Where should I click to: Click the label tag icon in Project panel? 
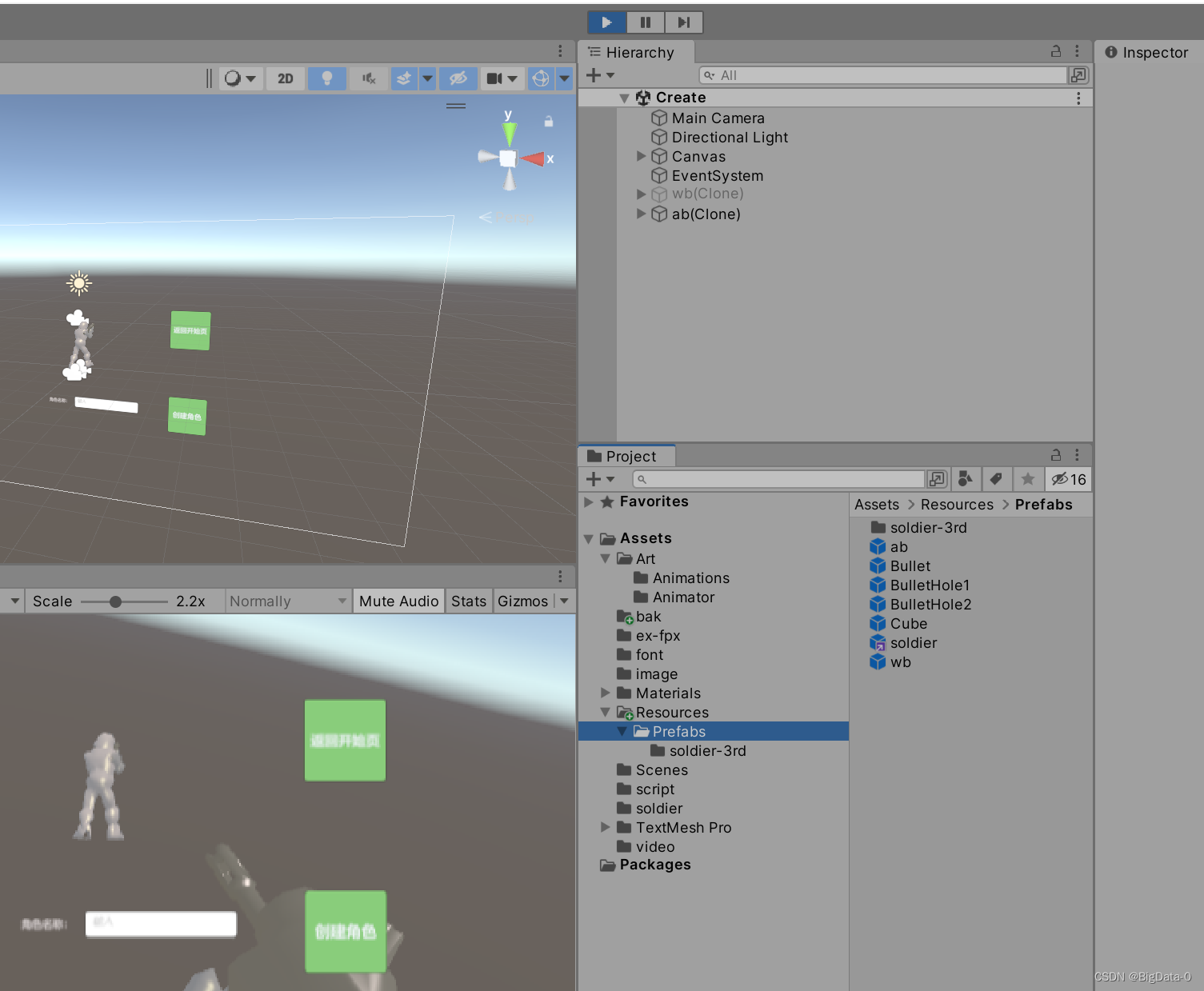(x=997, y=478)
